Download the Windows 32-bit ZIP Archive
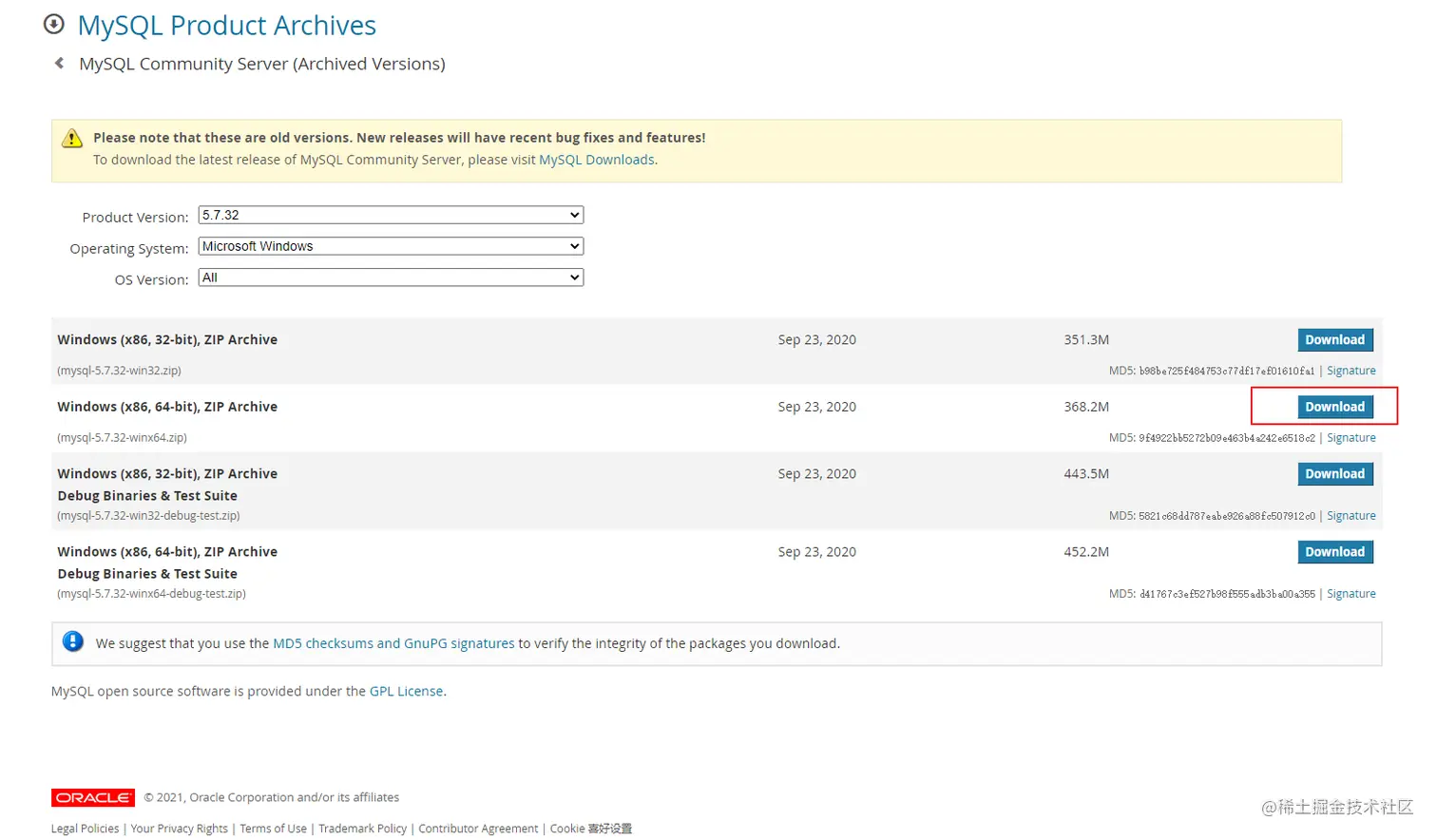The width and height of the screenshot is (1437, 840). click(1335, 339)
